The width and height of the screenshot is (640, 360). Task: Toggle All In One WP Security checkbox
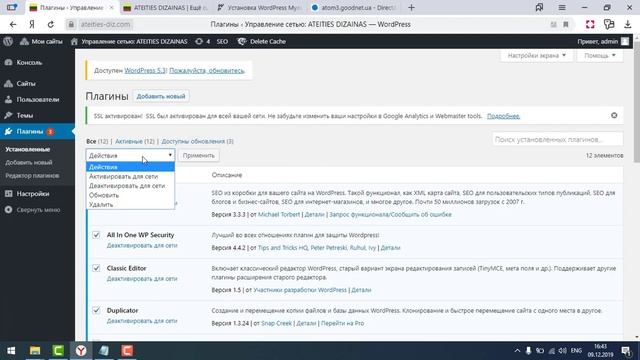pyautogui.click(x=96, y=235)
